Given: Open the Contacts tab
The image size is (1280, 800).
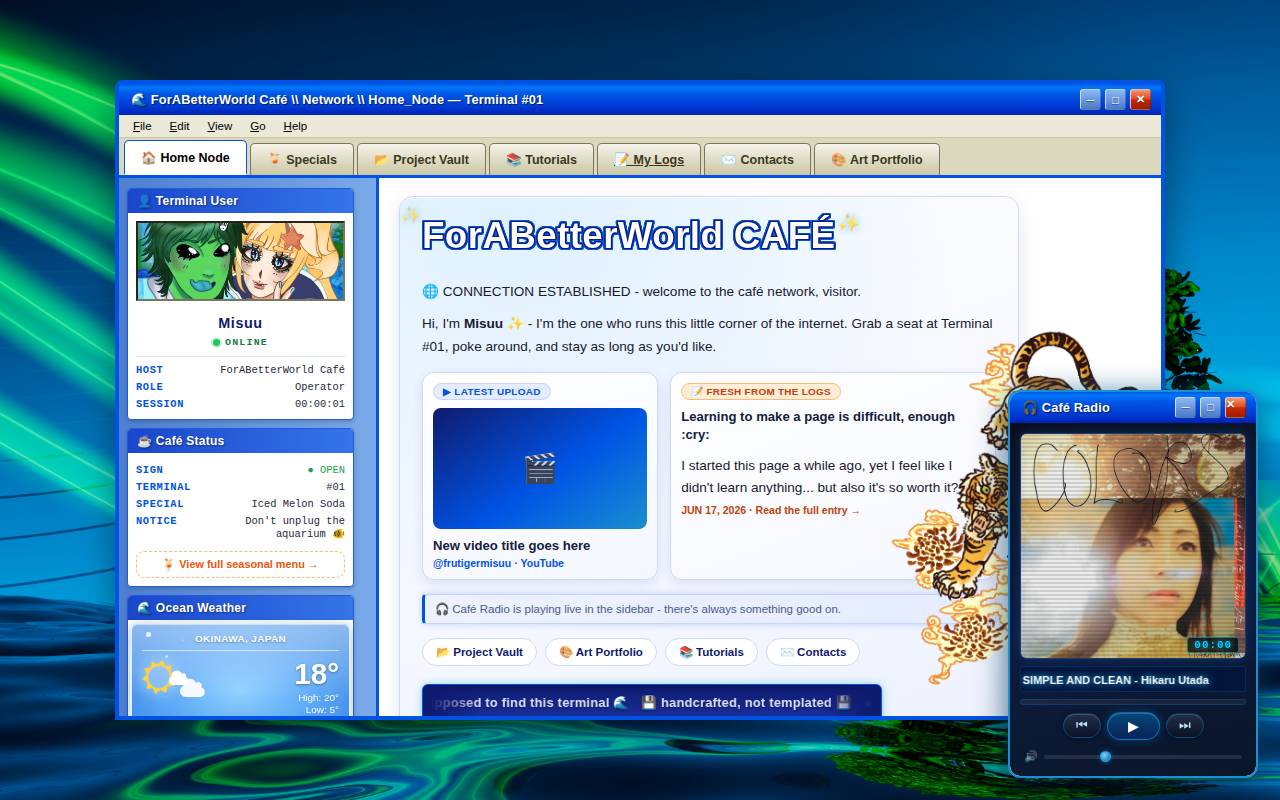Looking at the screenshot, I should coord(757,160).
